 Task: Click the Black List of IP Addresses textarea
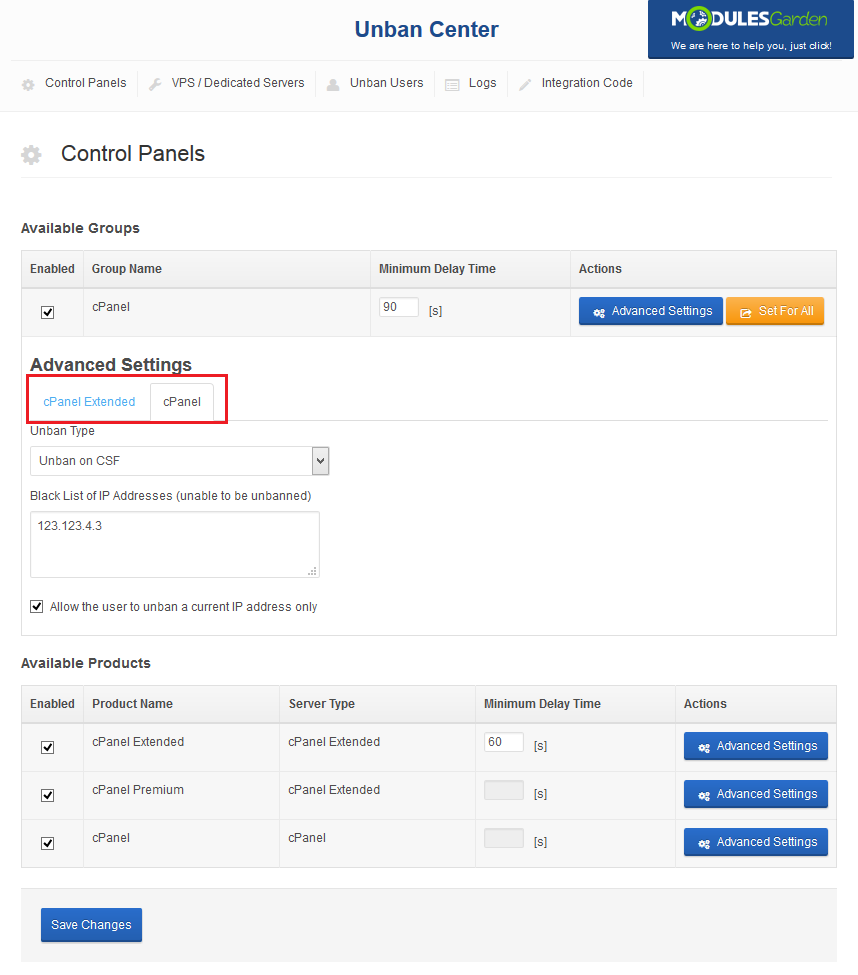click(x=175, y=545)
